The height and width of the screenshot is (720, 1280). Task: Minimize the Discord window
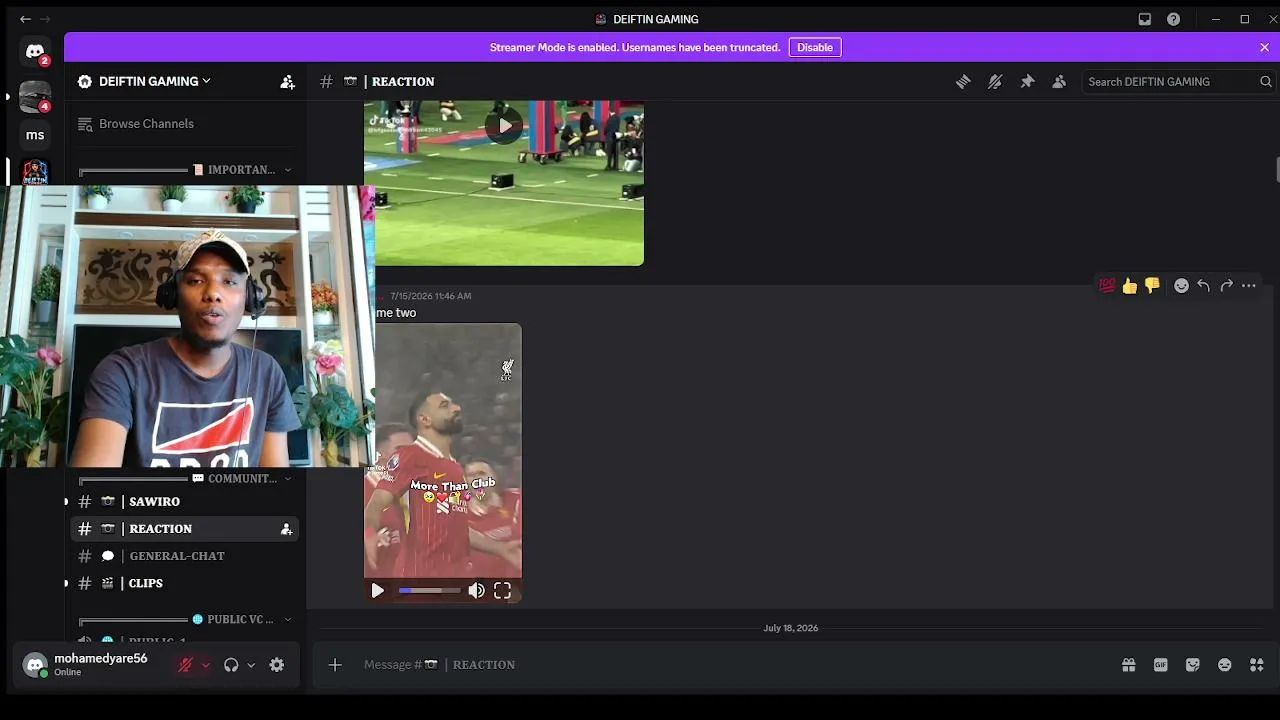point(1216,19)
